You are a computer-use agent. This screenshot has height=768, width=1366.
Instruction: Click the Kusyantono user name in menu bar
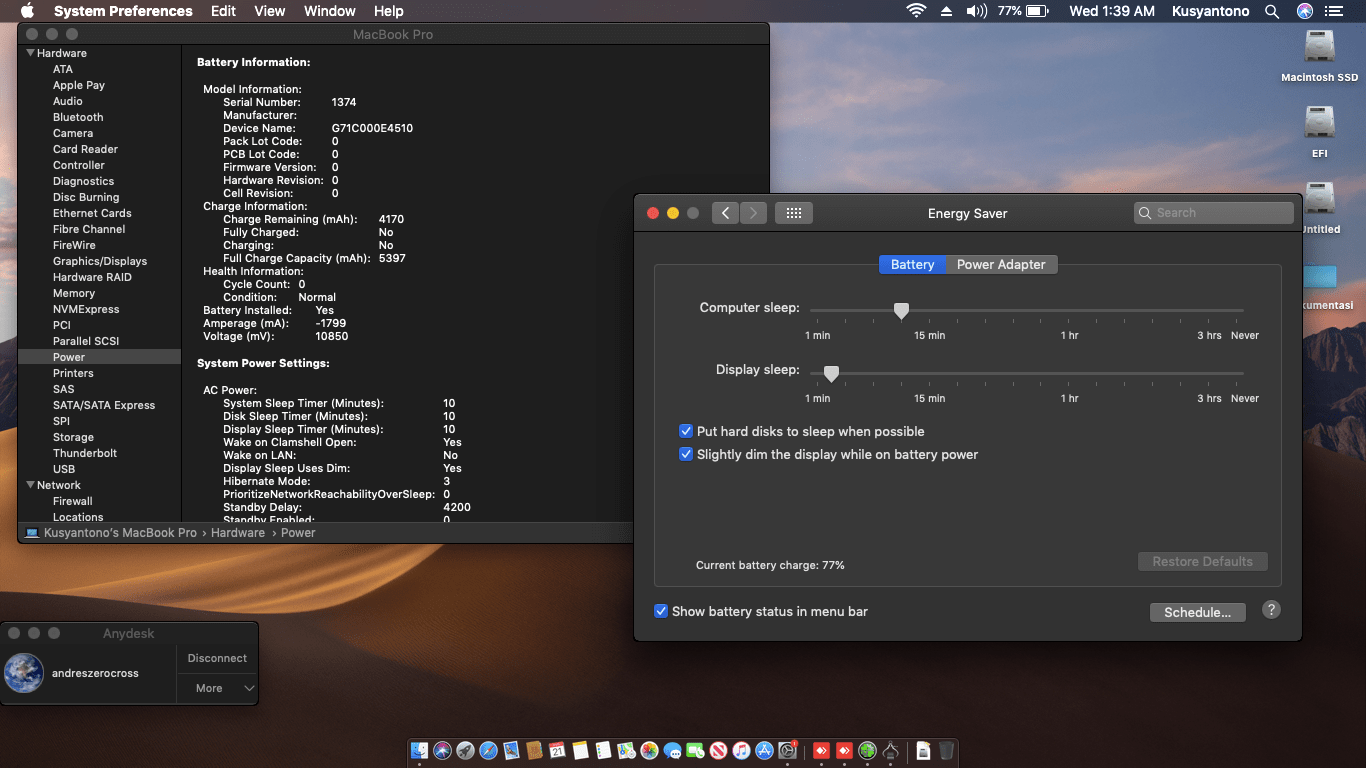(x=1211, y=11)
